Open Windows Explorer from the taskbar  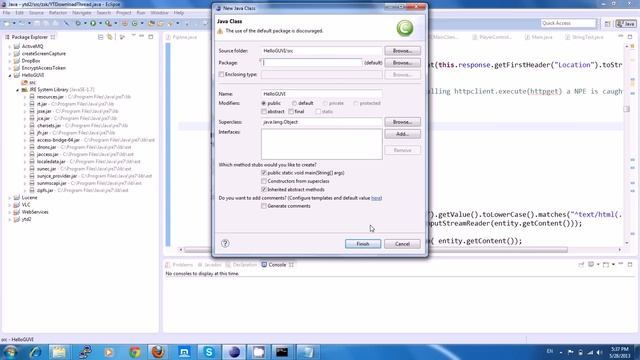coord(59,352)
